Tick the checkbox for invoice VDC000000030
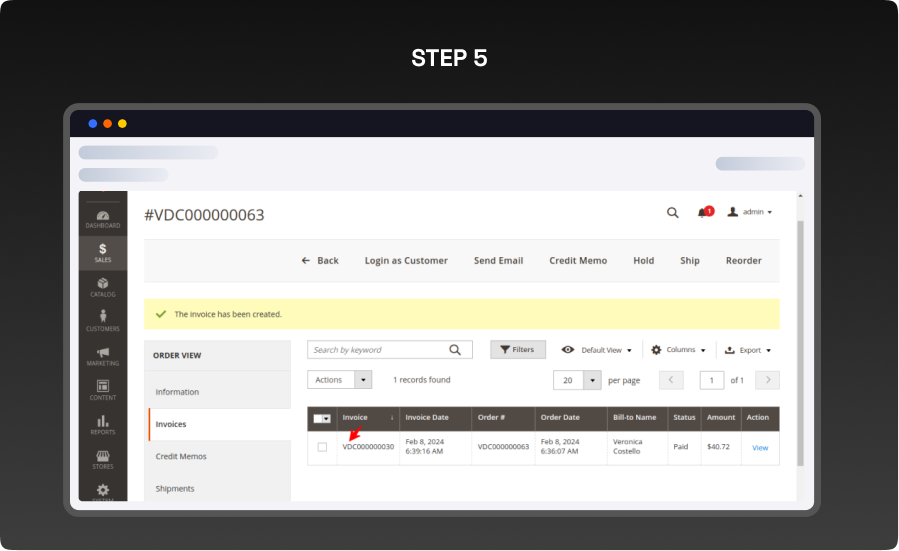Image resolution: width=899 pixels, height=551 pixels. [322, 447]
